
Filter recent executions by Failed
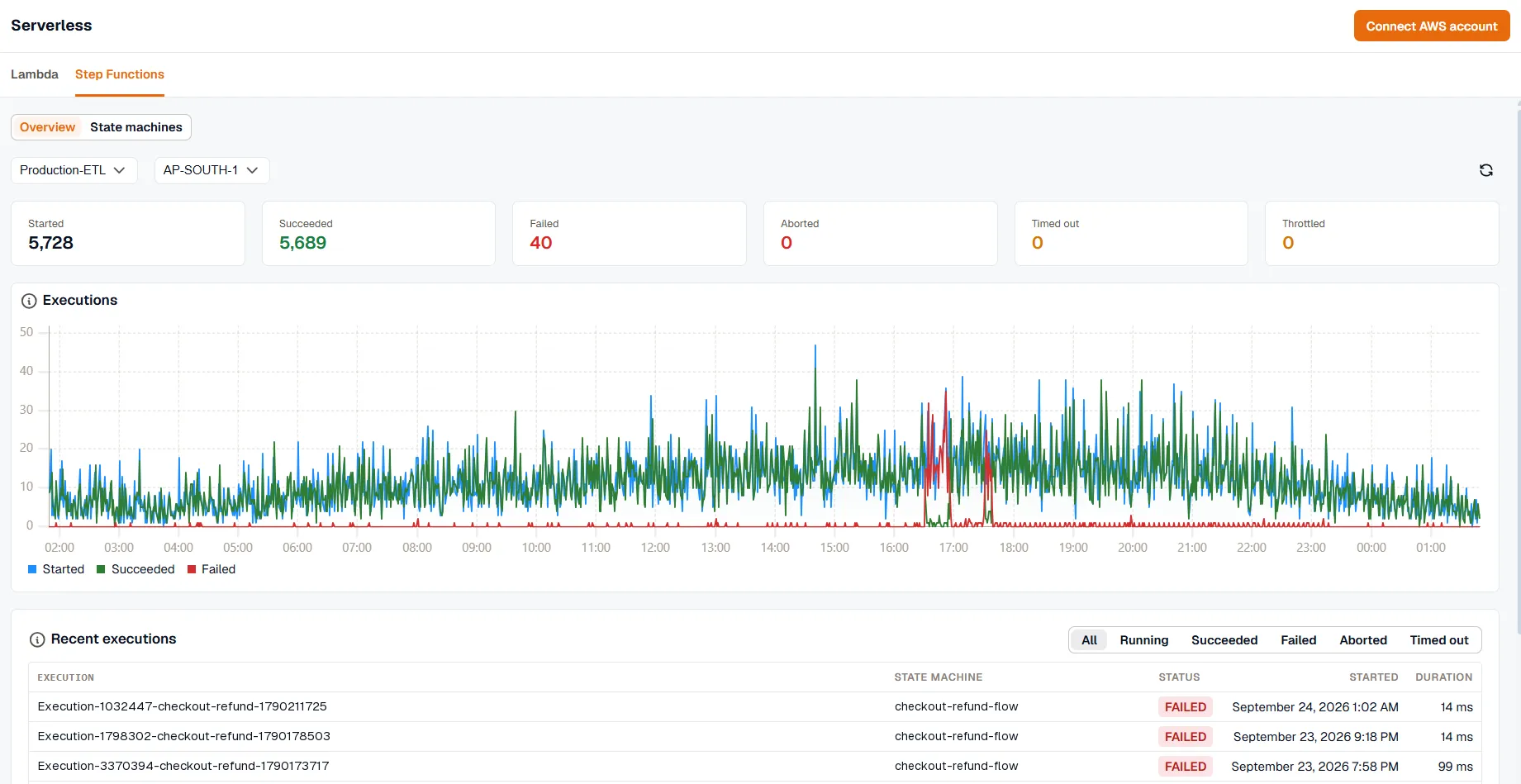coord(1299,640)
